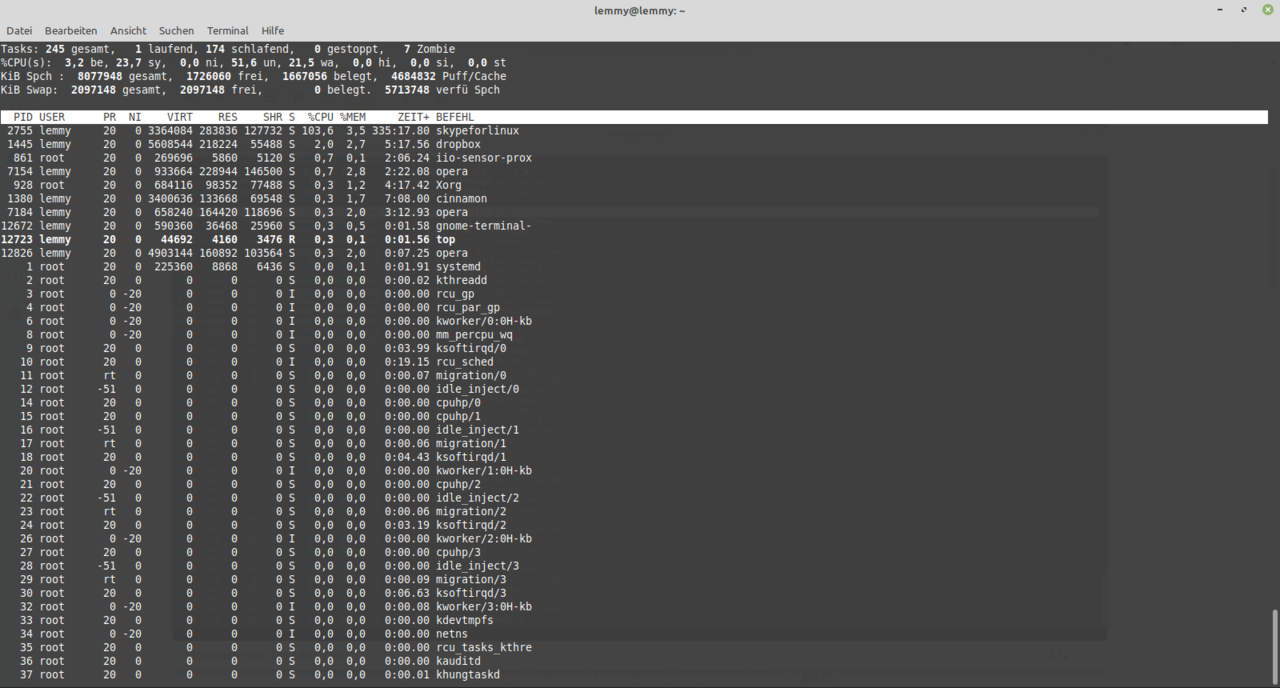Click the USER column header
The height and width of the screenshot is (688, 1280).
pyautogui.click(x=52, y=117)
